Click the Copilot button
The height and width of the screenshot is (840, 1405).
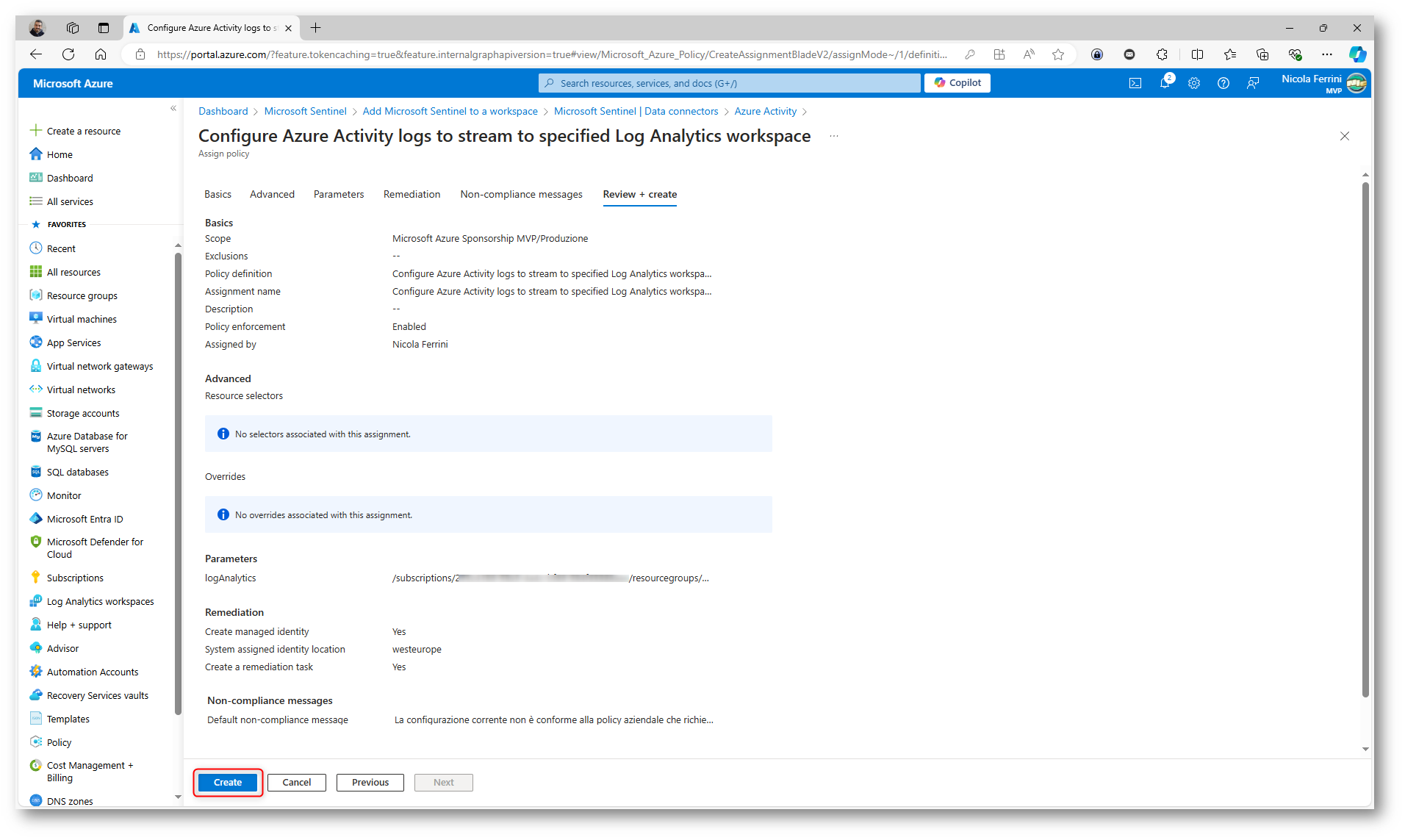tap(957, 83)
